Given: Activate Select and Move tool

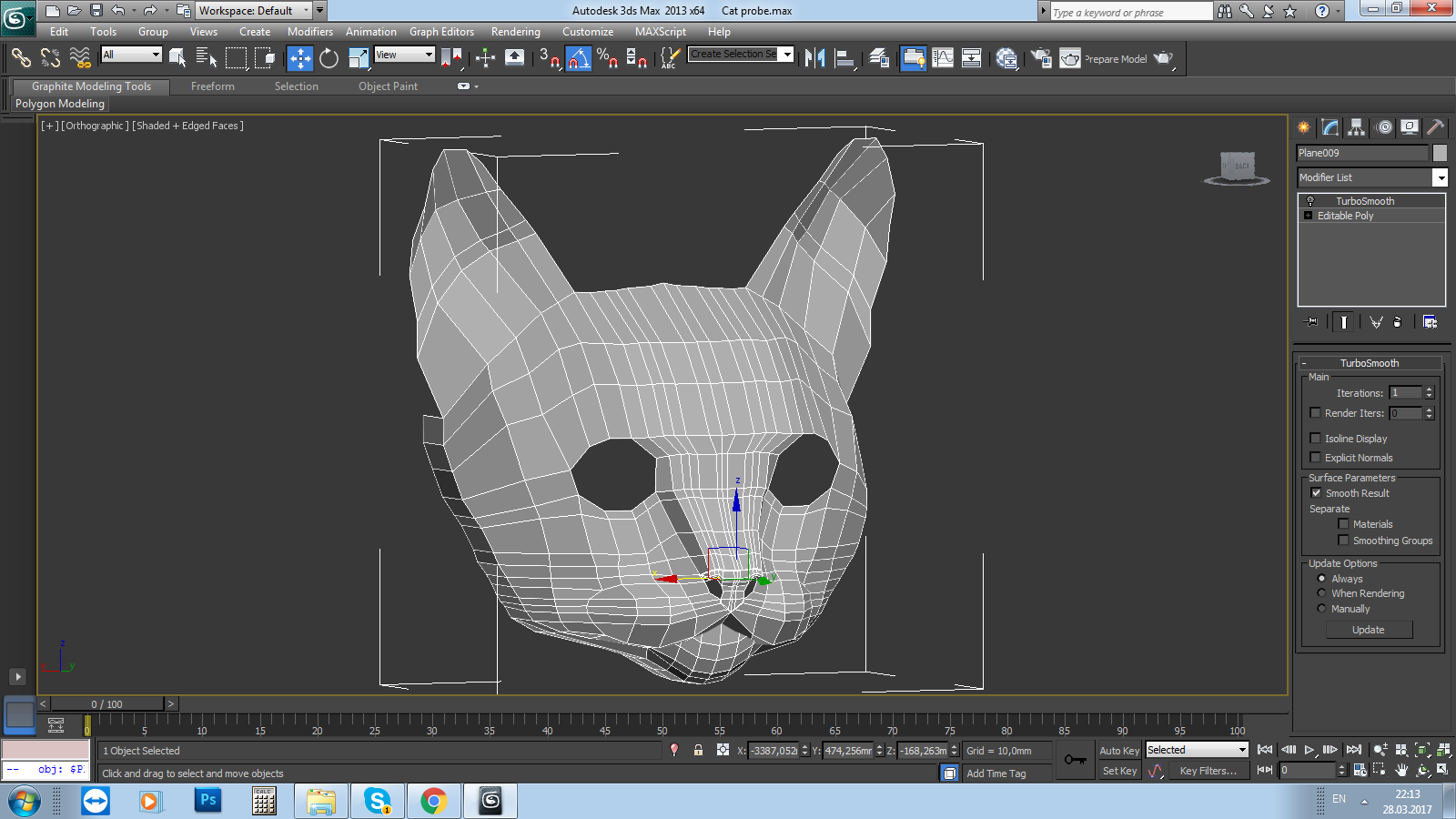Looking at the screenshot, I should [x=299, y=59].
